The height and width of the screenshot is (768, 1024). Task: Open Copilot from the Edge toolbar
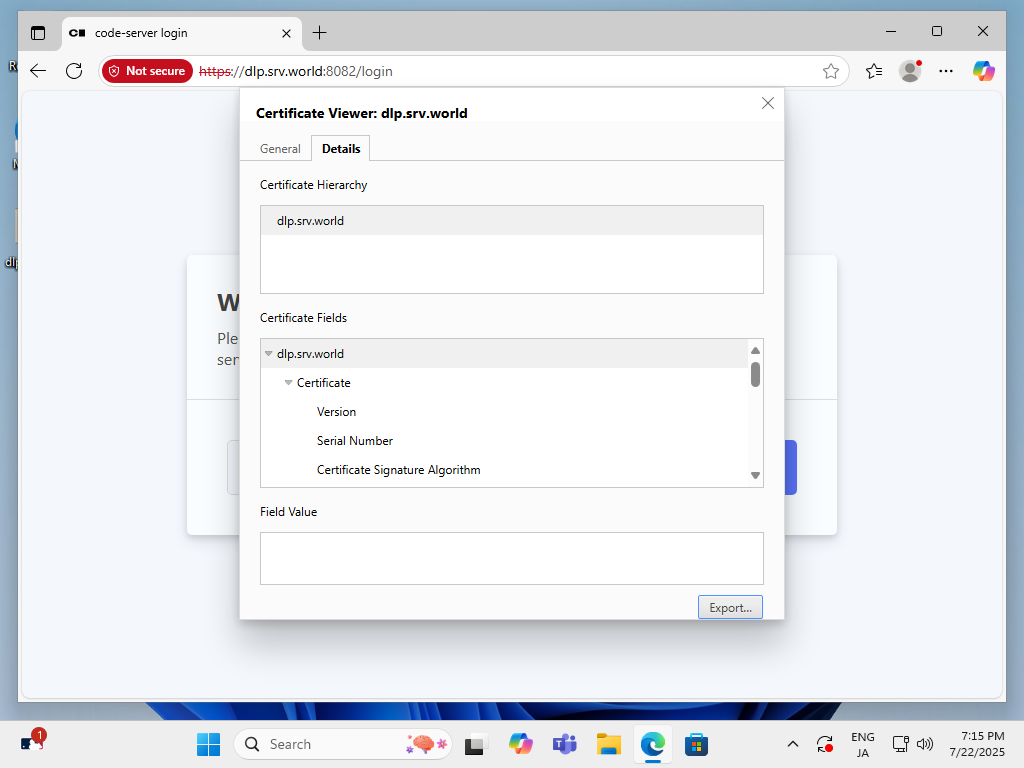[x=983, y=71]
